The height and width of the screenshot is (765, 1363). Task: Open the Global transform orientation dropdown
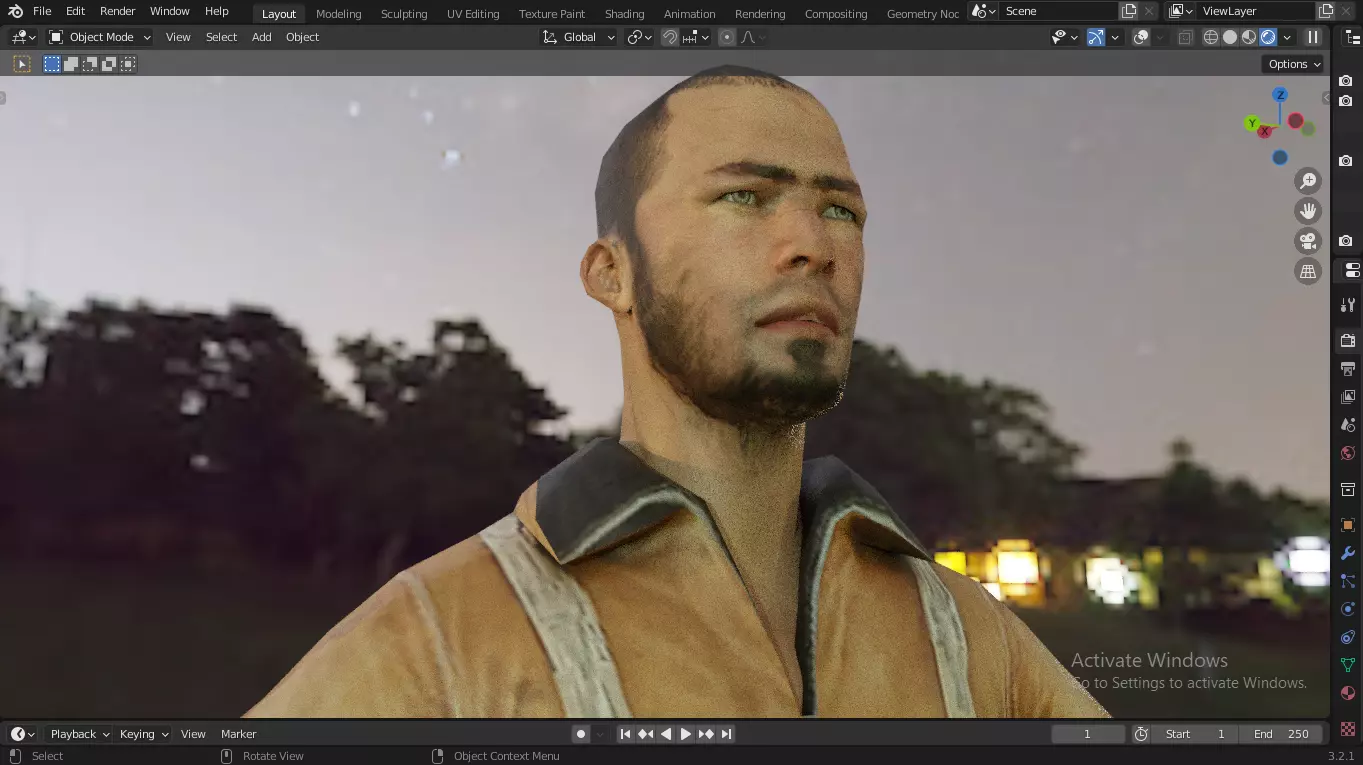pyautogui.click(x=579, y=37)
